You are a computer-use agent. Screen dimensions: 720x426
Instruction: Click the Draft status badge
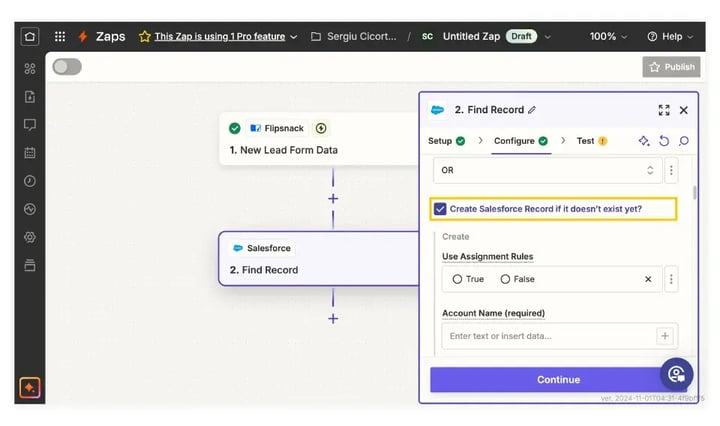[521, 36]
